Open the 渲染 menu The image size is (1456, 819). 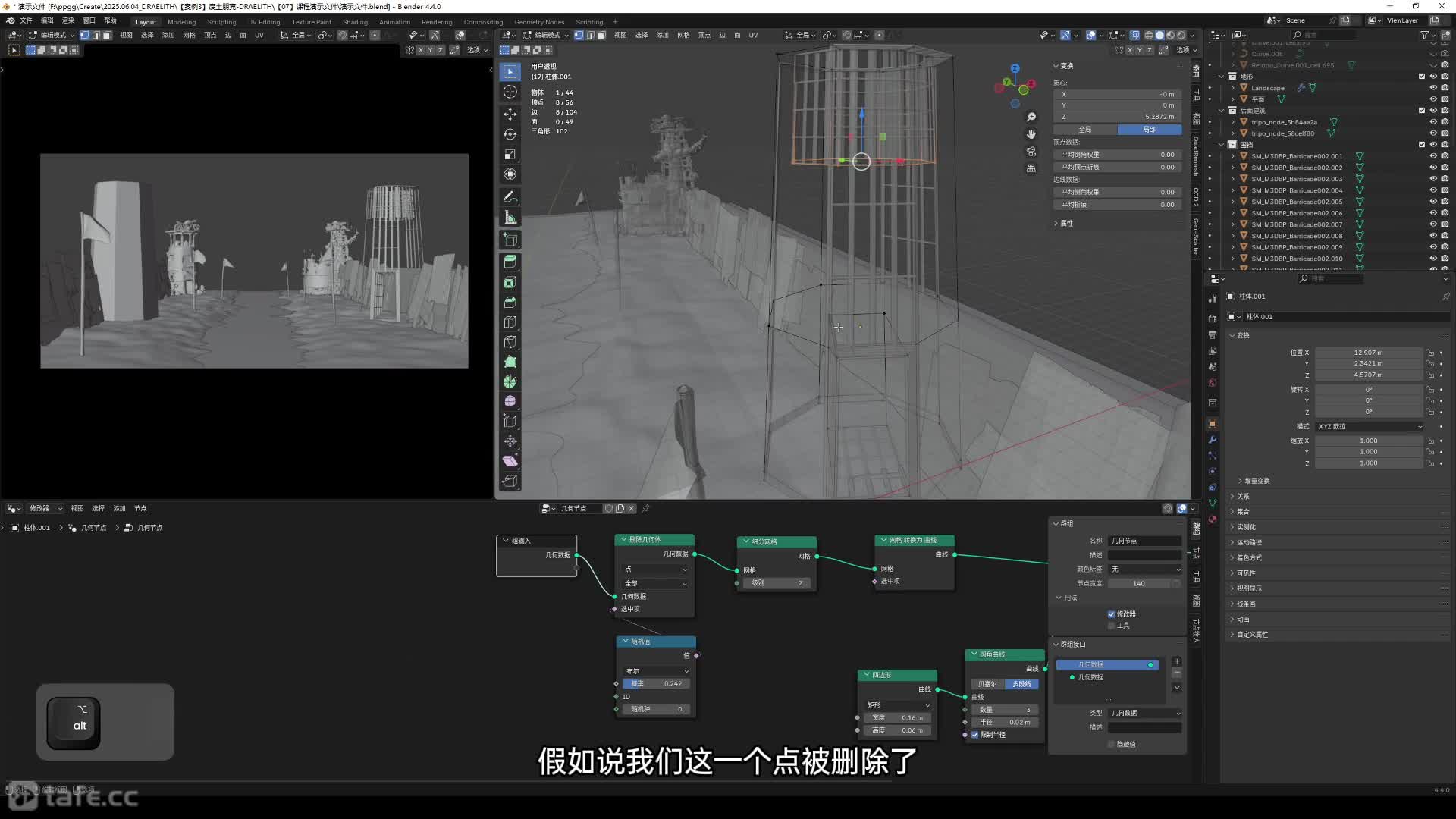(68, 20)
